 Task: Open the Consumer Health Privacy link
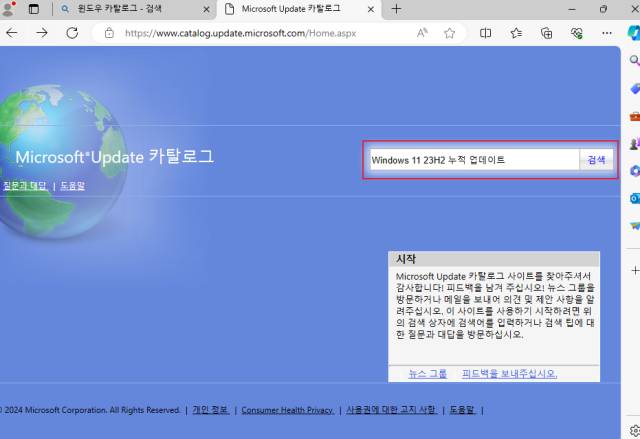click(x=287, y=410)
